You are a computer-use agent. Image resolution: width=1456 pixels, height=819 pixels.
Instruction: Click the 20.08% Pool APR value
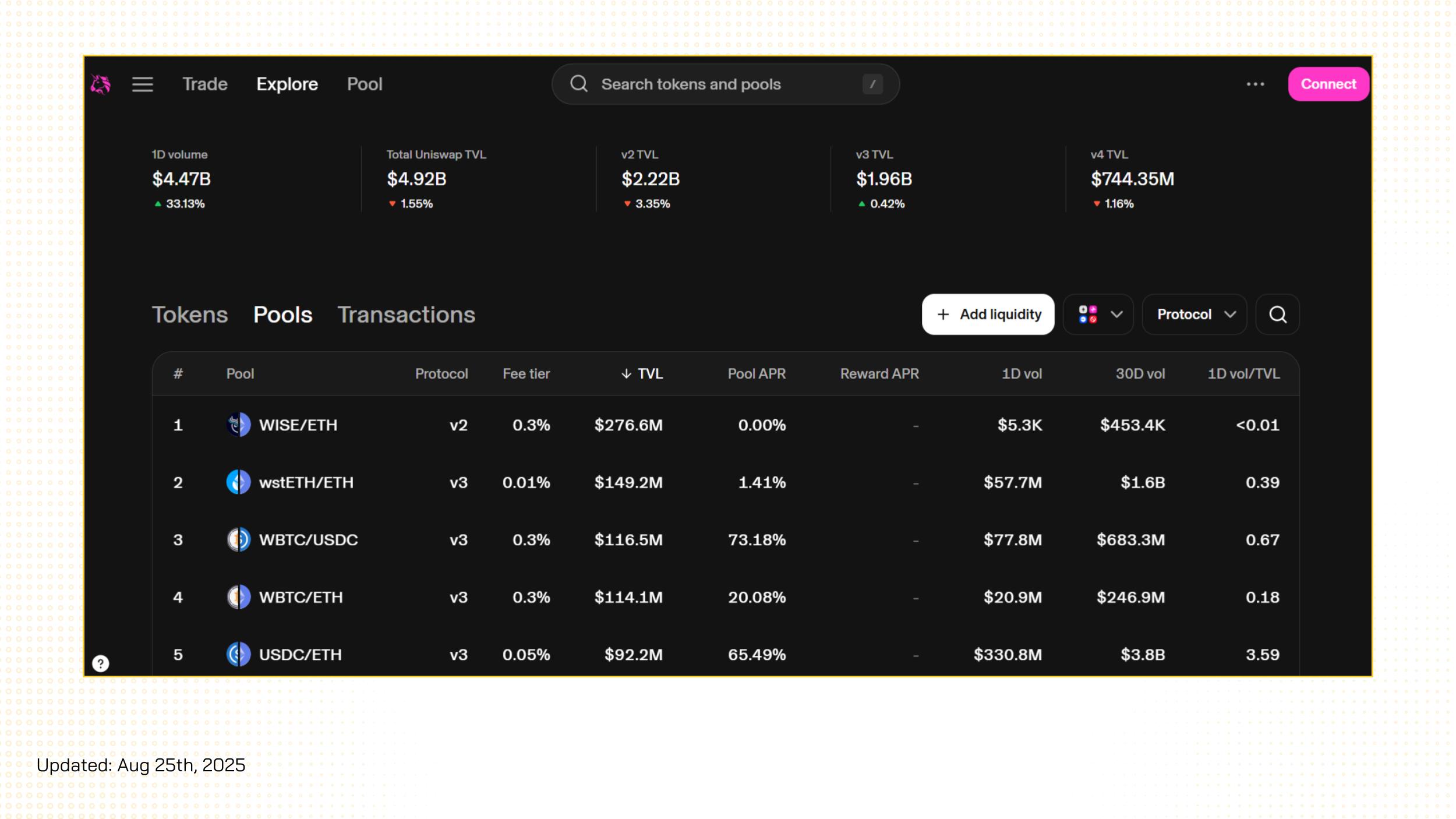pos(757,597)
